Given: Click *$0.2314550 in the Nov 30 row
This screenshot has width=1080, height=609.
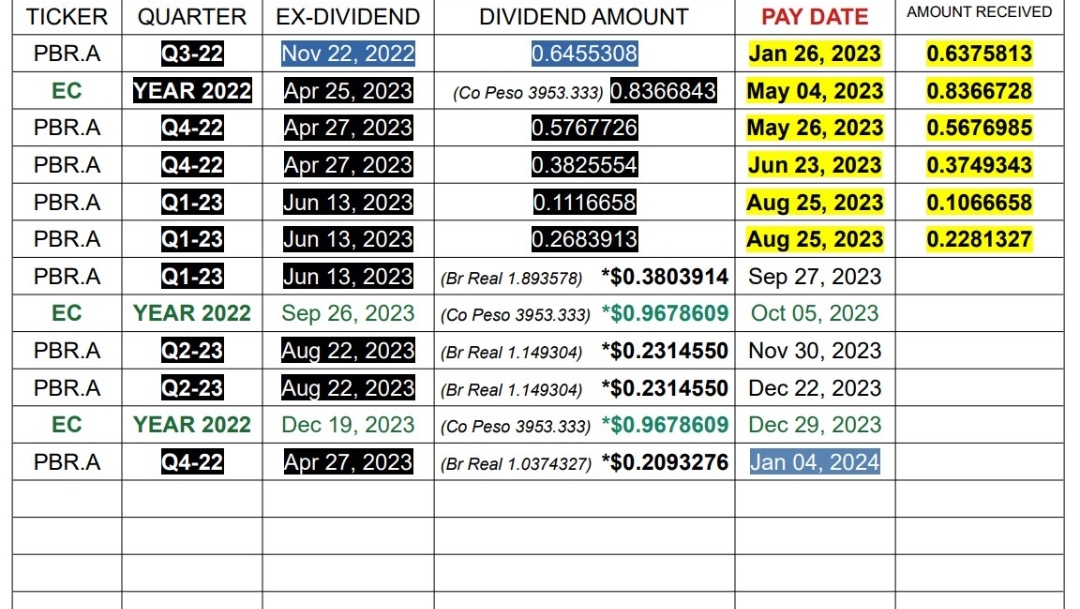Looking at the screenshot, I should [x=665, y=351].
